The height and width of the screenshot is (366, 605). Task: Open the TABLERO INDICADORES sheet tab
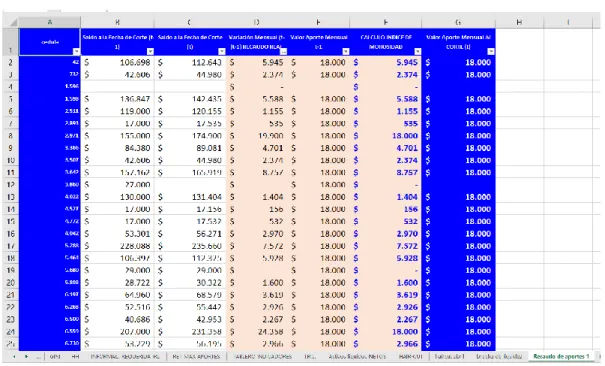(x=263, y=356)
